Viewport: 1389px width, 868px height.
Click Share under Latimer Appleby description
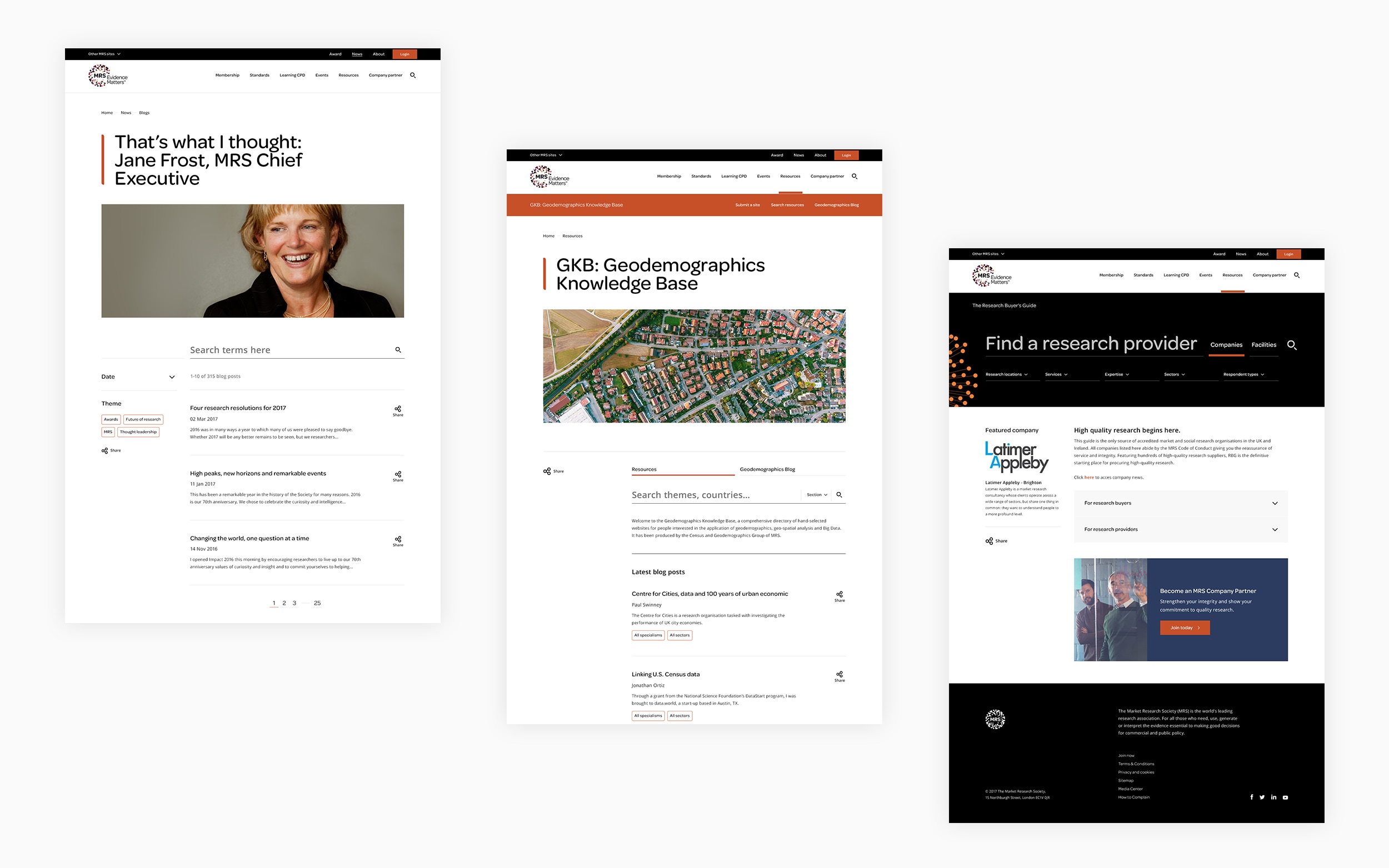click(x=996, y=541)
